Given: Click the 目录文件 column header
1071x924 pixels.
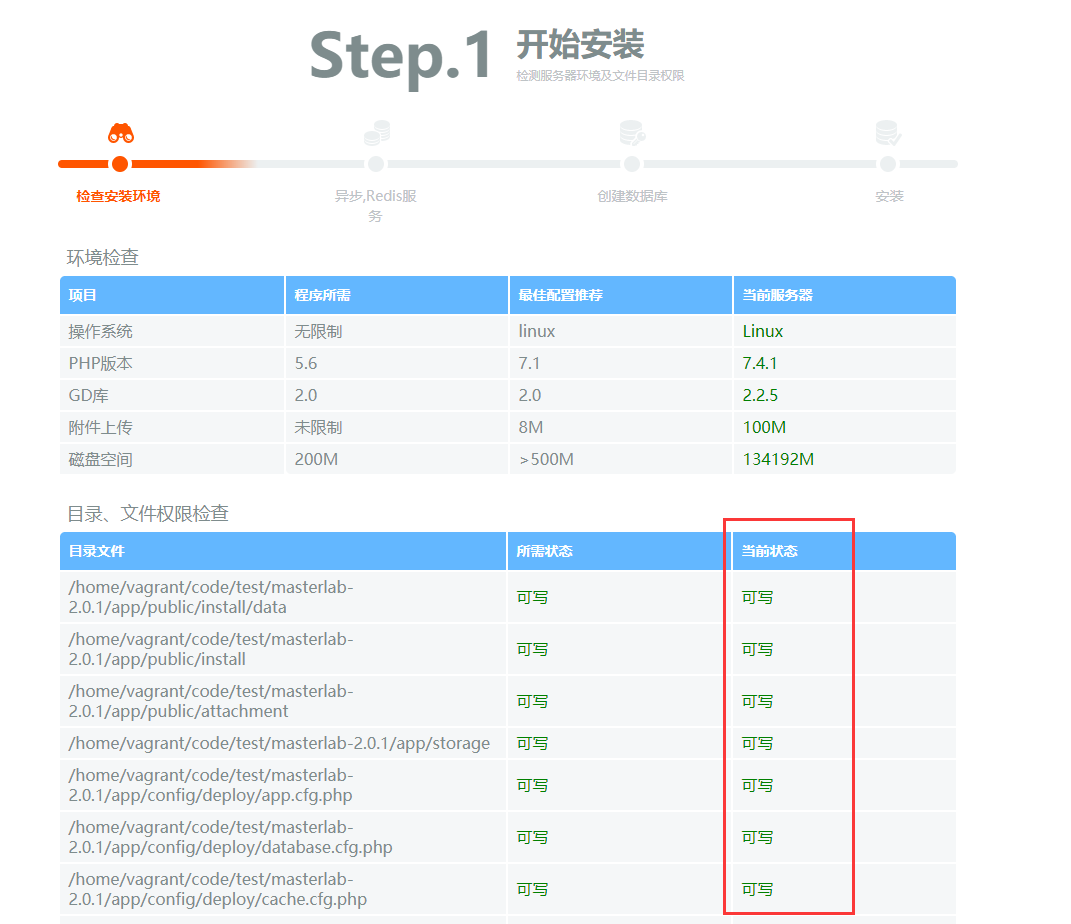Looking at the screenshot, I should 283,551.
